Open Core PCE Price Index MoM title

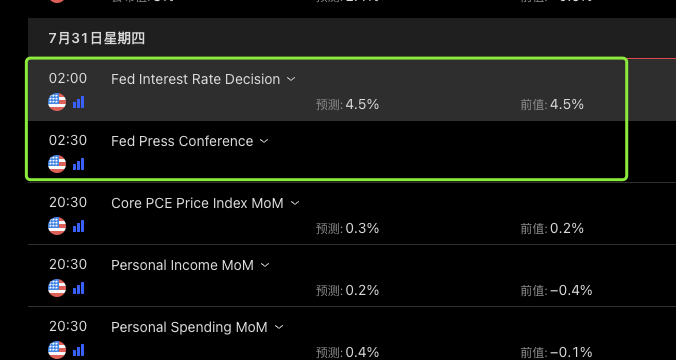(197, 203)
